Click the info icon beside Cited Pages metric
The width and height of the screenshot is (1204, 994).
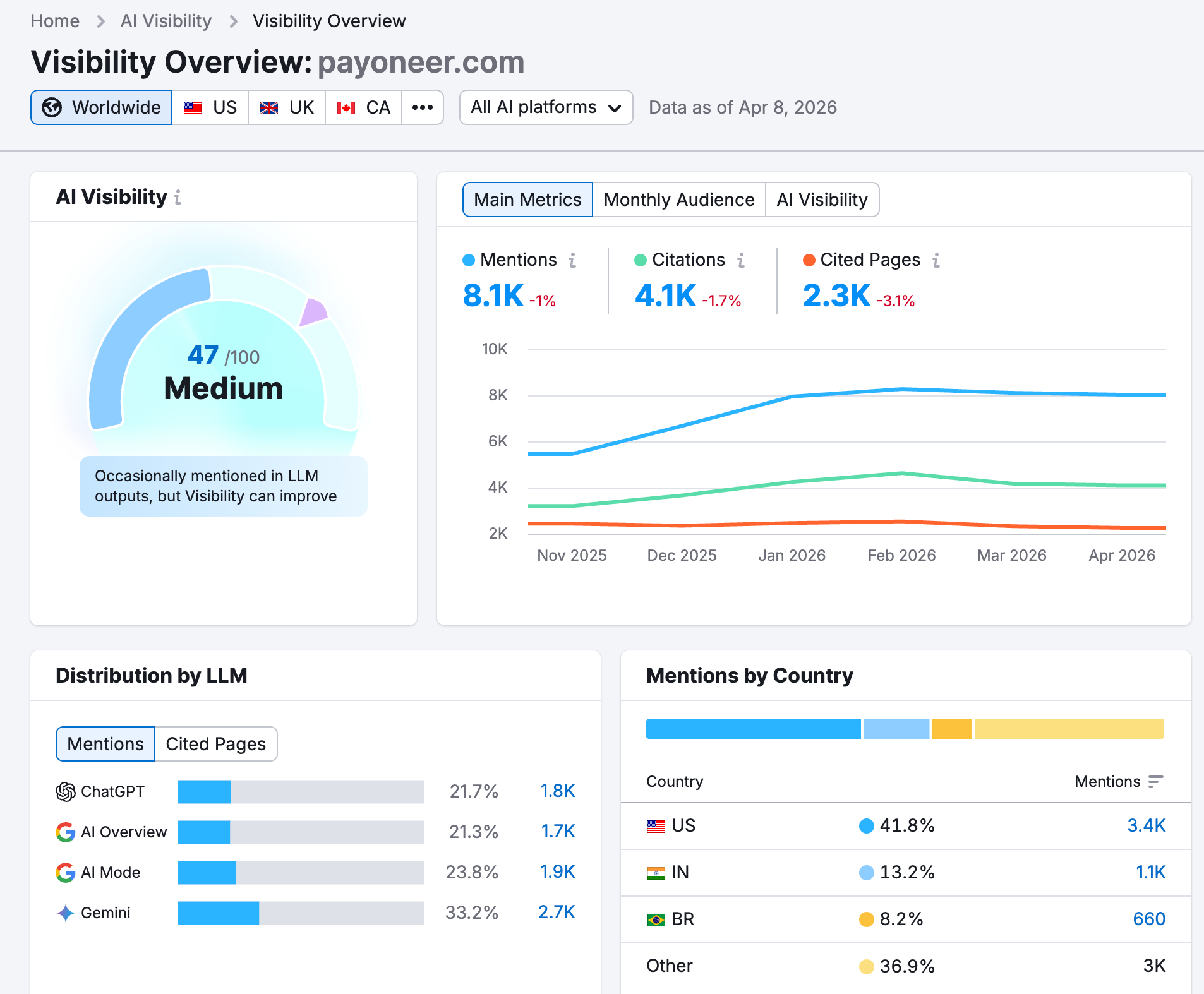(936, 260)
